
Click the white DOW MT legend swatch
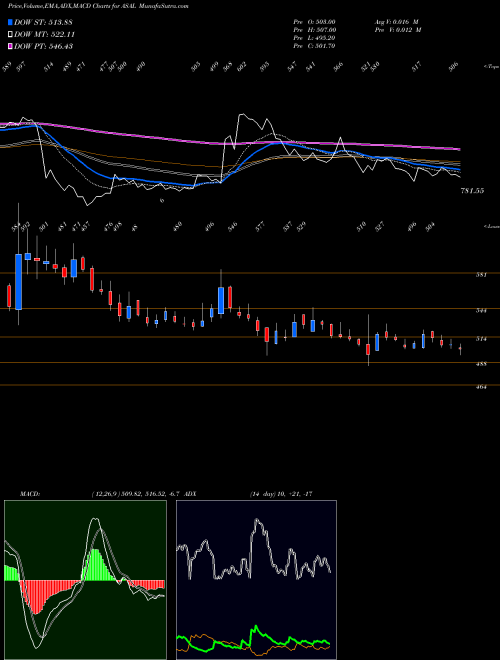click(11, 35)
